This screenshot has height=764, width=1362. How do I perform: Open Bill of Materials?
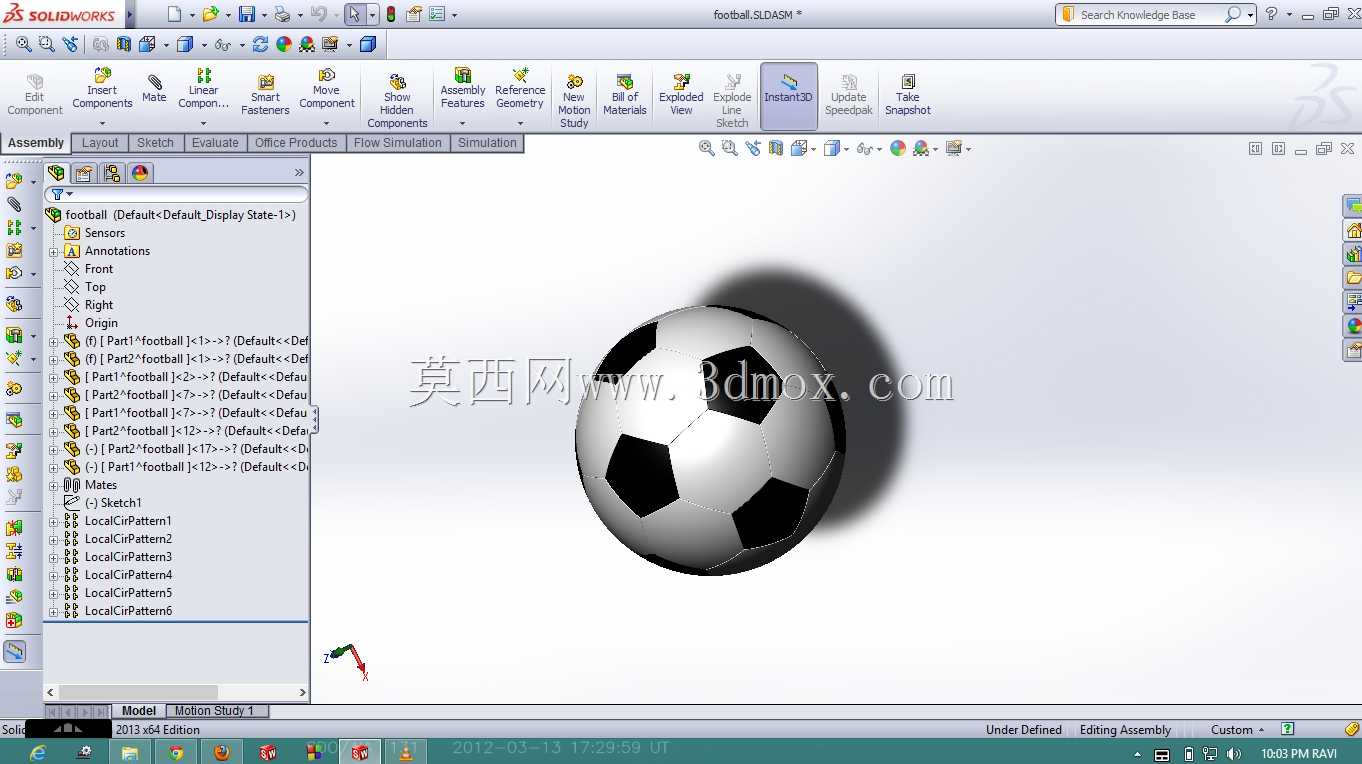[625, 95]
